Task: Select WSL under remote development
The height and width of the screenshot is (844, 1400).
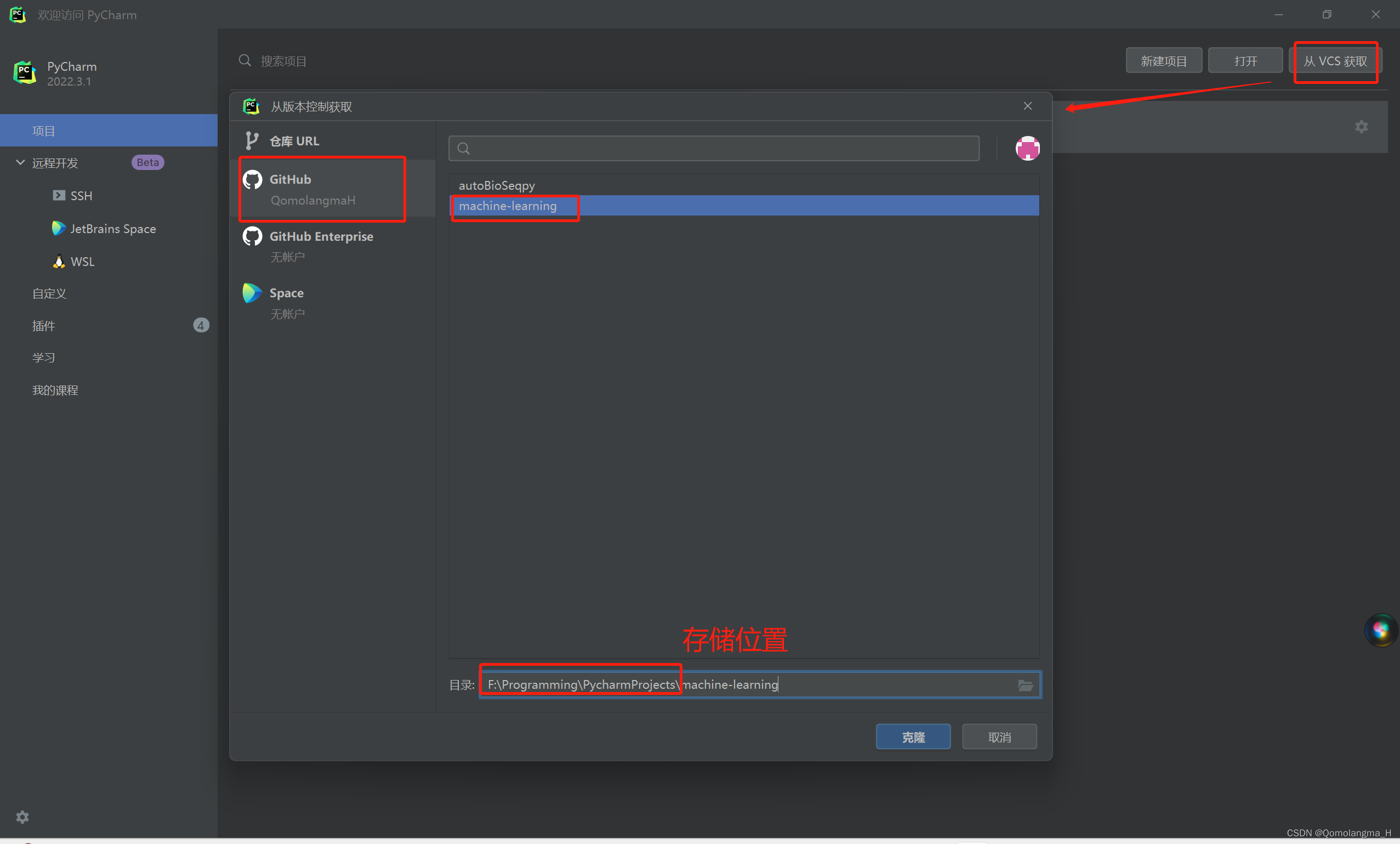Action: coord(82,261)
